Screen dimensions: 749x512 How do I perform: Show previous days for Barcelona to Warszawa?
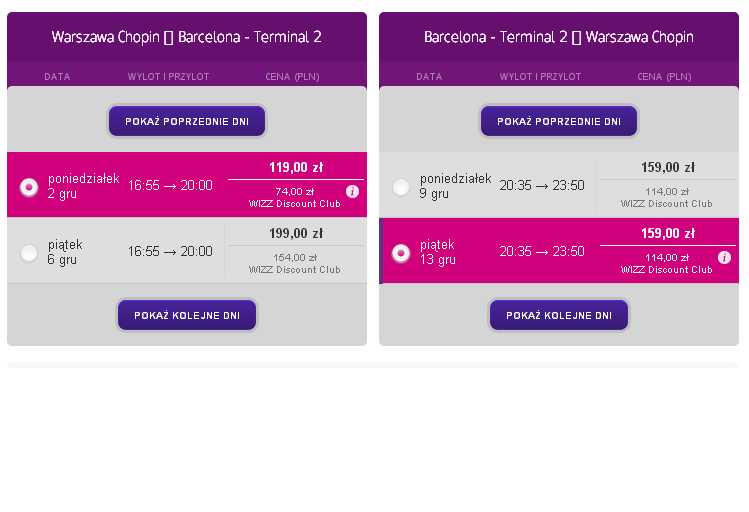pyautogui.click(x=559, y=121)
